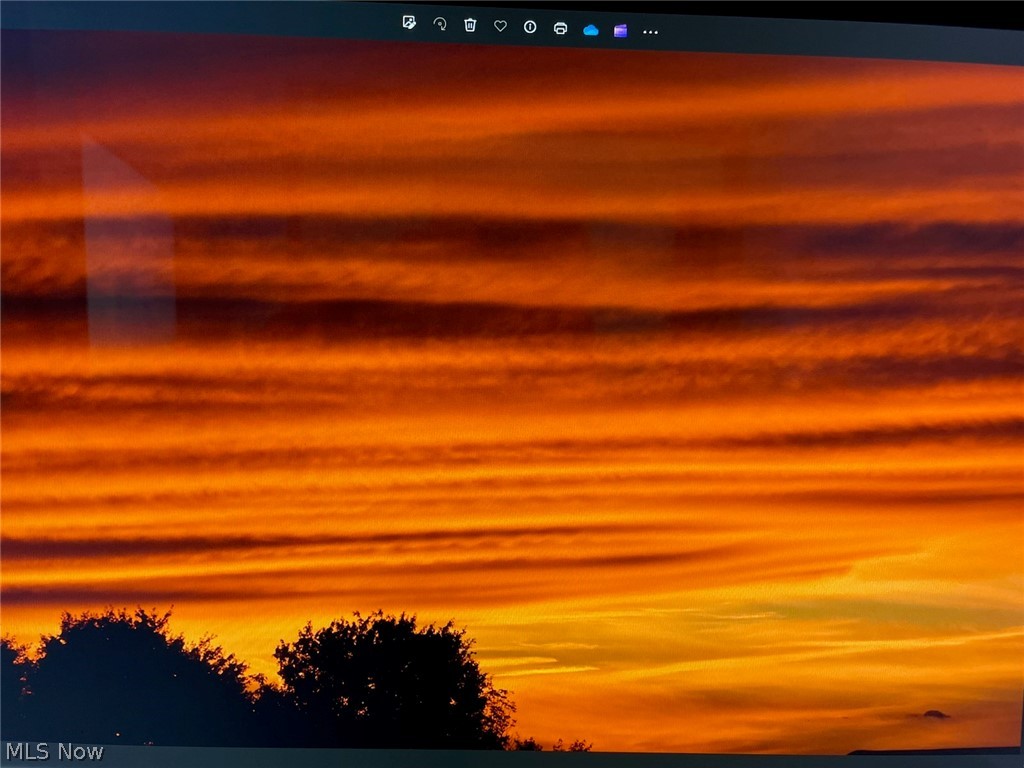Rotate the photo with the rotate icon
The image size is (1024, 768).
(439, 24)
